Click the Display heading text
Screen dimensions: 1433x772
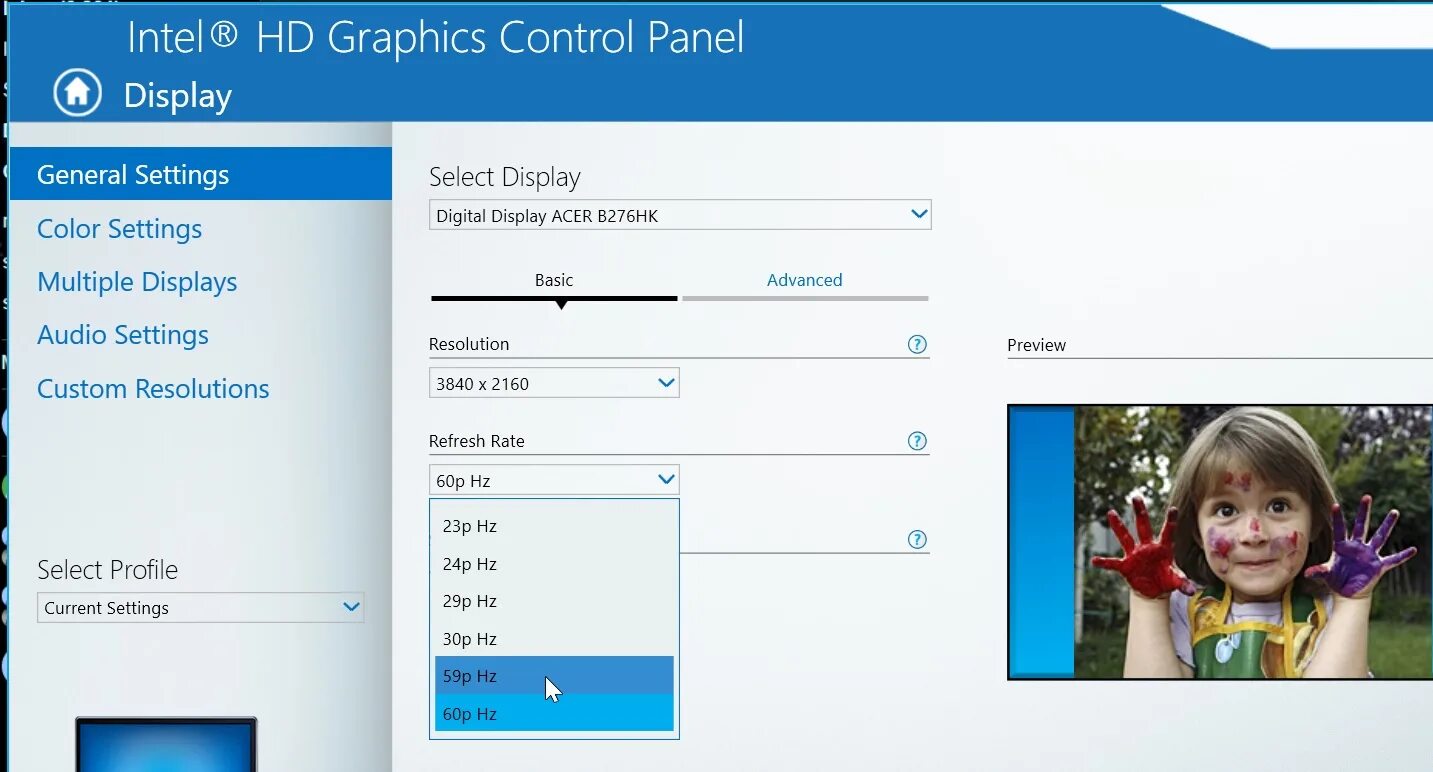[x=178, y=96]
